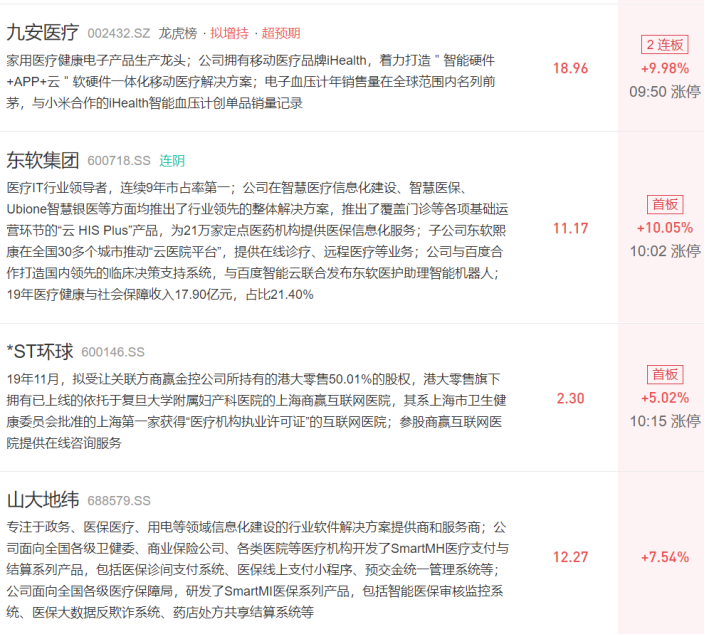Viewport: 705px width, 635px height.
Task: Open the 山大地纬 stock name link
Action: [x=43, y=500]
